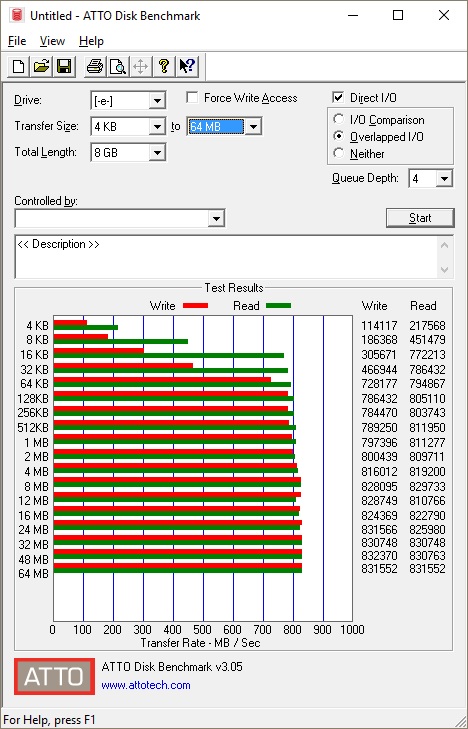Maximize the ATTO Disk Benchmark window

click(398, 15)
